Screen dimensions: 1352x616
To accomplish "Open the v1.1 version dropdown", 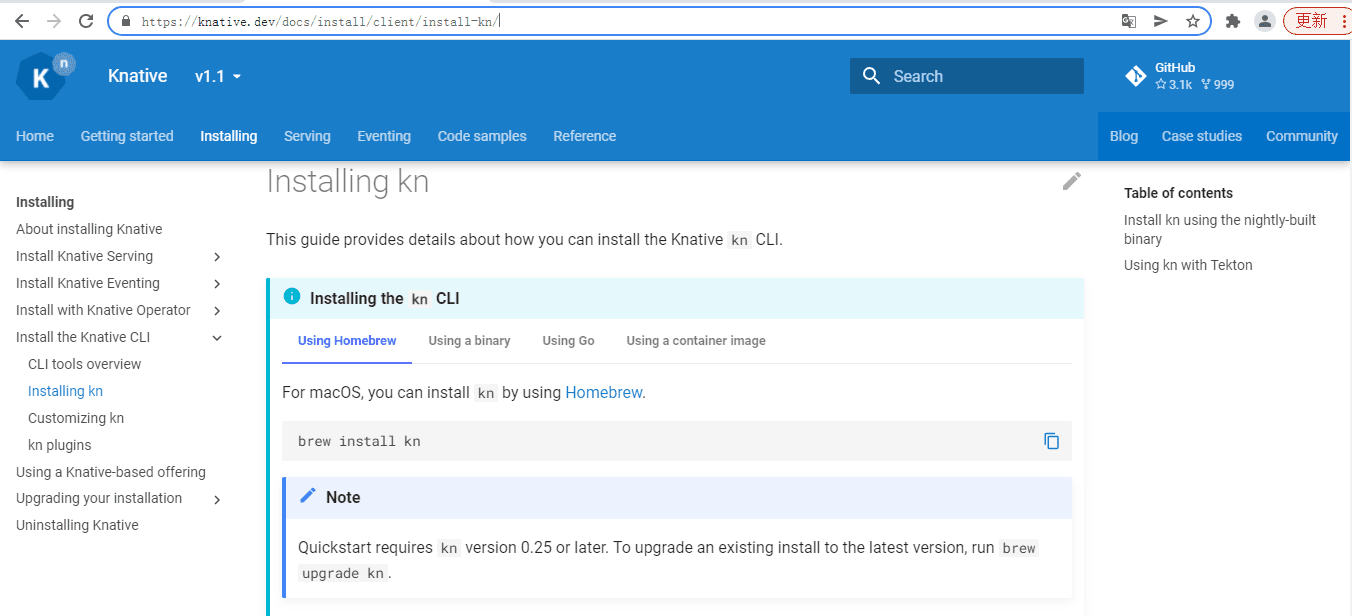I will (x=218, y=76).
